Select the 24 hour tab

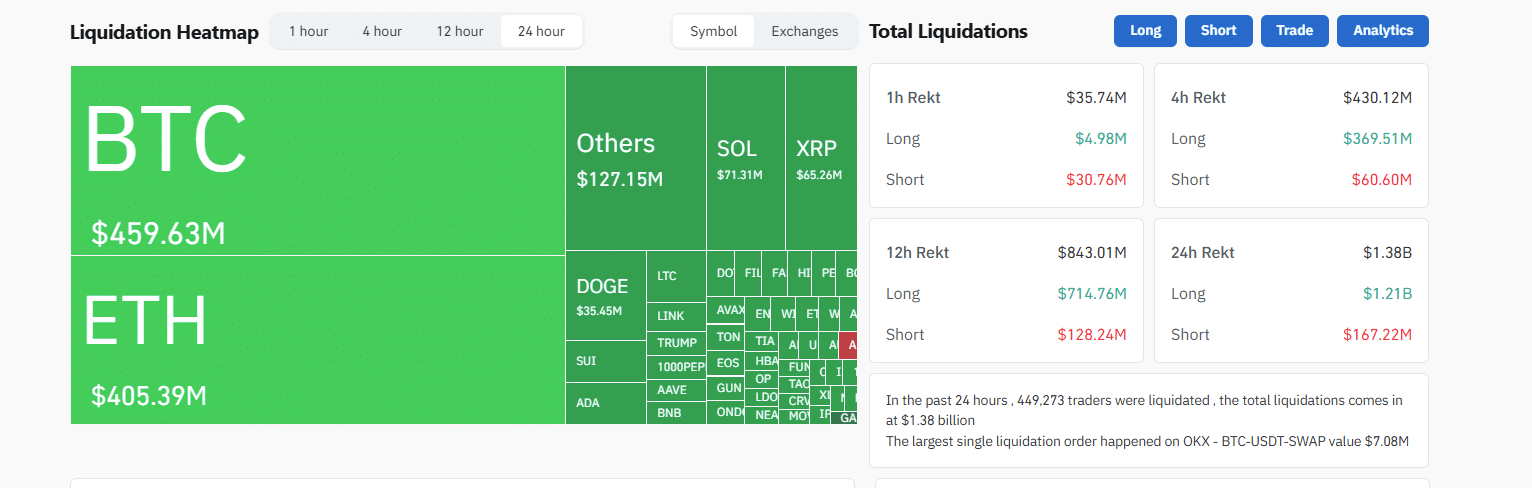[541, 31]
